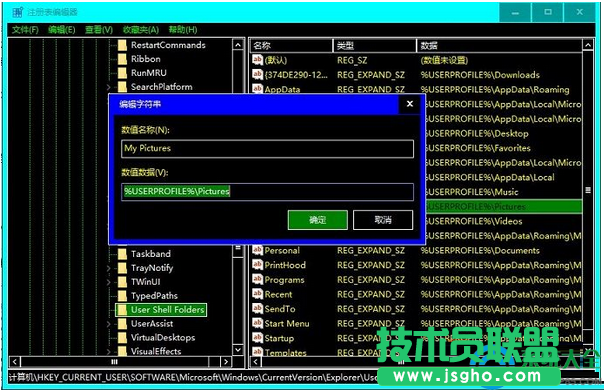Viewport: 604px width, 392px height.
Task: Select the VirtualDesktops folder icon
Action: pyautogui.click(x=122, y=338)
